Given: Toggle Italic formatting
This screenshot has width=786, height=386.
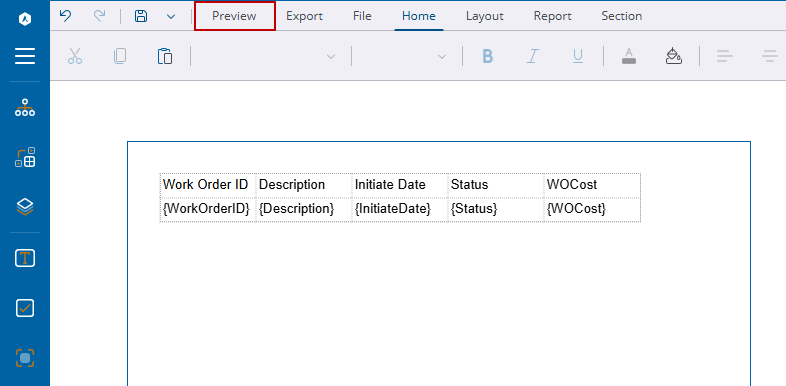Looking at the screenshot, I should 532,56.
